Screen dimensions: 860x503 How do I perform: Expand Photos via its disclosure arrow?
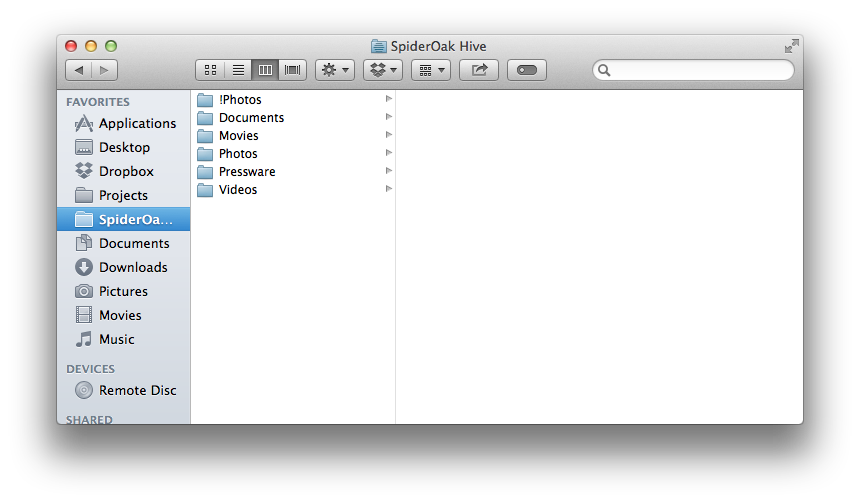[388, 152]
